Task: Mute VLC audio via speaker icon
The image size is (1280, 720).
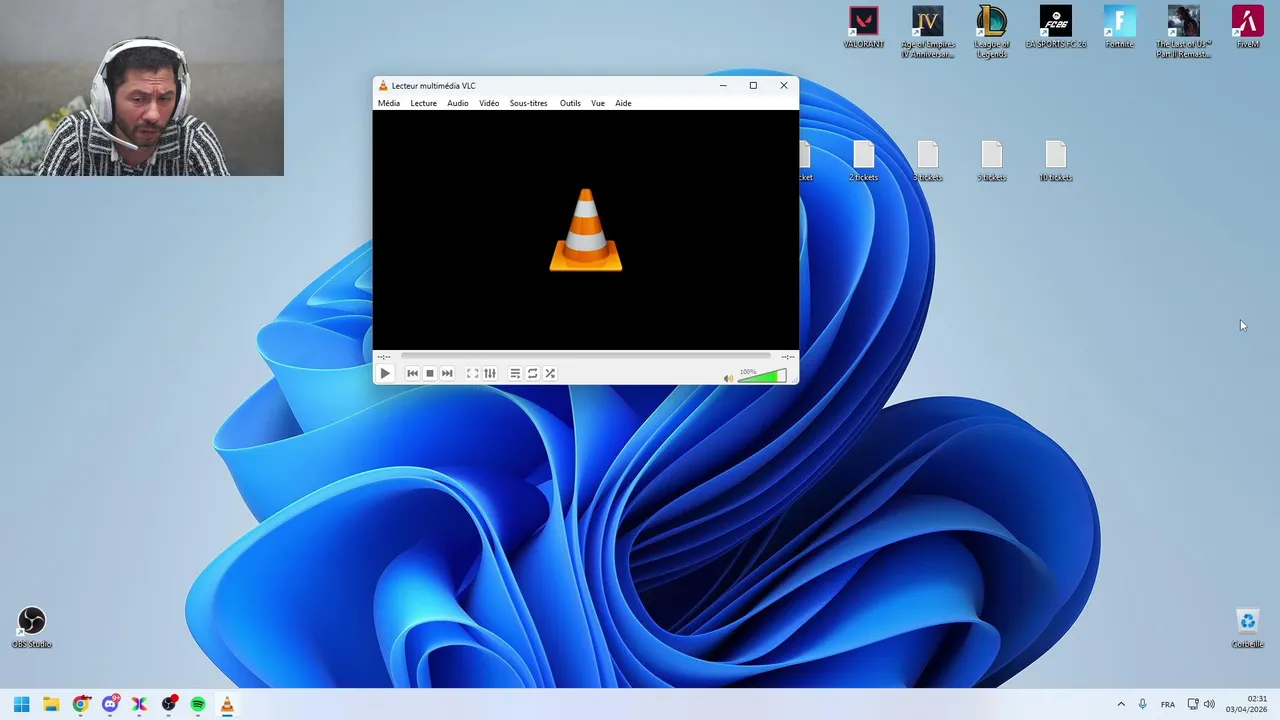Action: pyautogui.click(x=728, y=378)
